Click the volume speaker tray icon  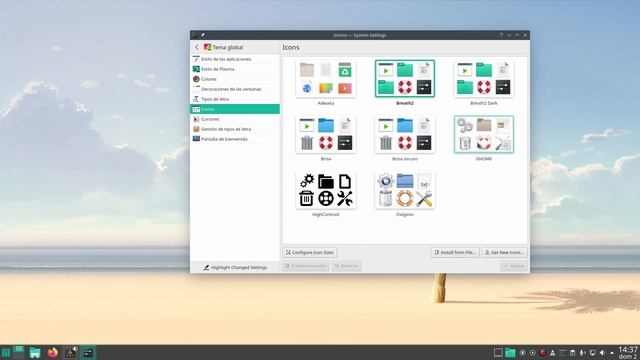tap(602, 353)
